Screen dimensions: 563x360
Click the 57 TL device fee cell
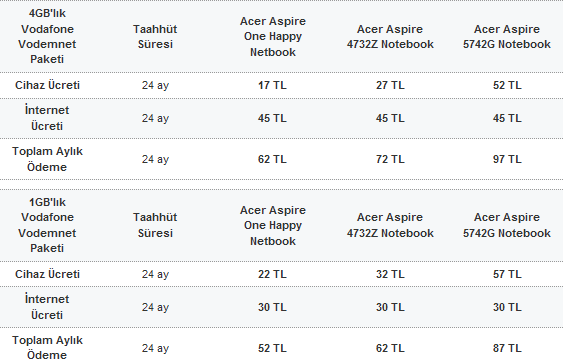(507, 274)
